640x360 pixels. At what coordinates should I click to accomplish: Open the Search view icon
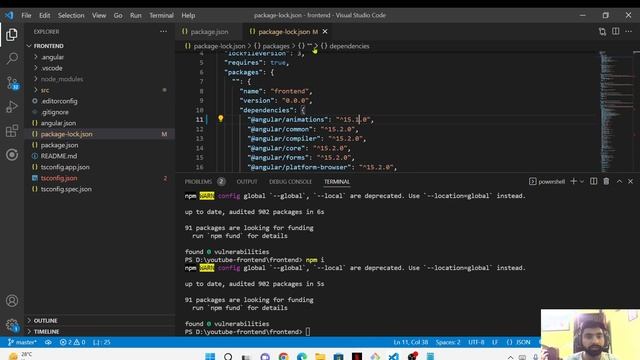point(12,58)
